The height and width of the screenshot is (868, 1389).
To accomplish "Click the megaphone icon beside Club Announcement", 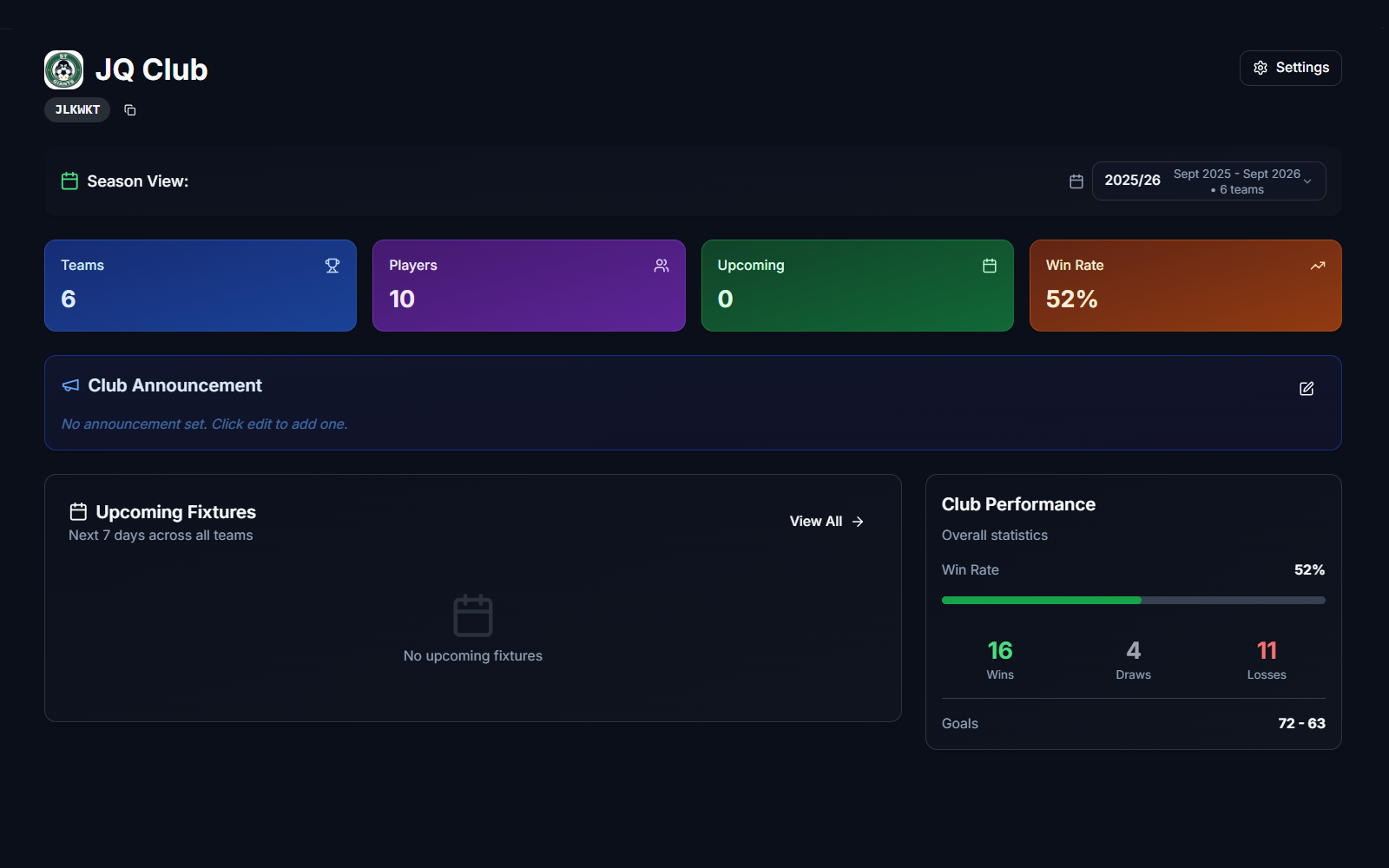I will pyautogui.click(x=70, y=385).
